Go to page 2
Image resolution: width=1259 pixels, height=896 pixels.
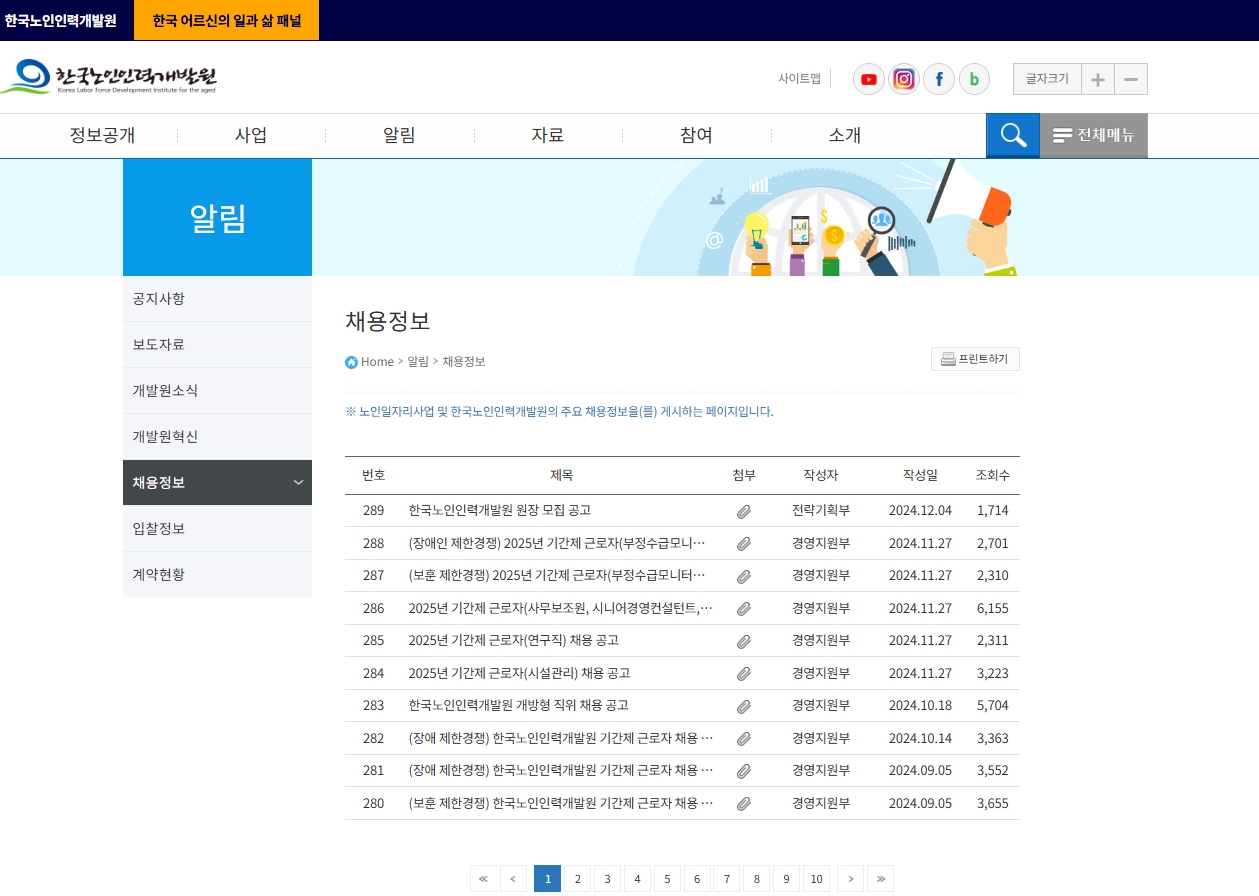click(x=577, y=879)
